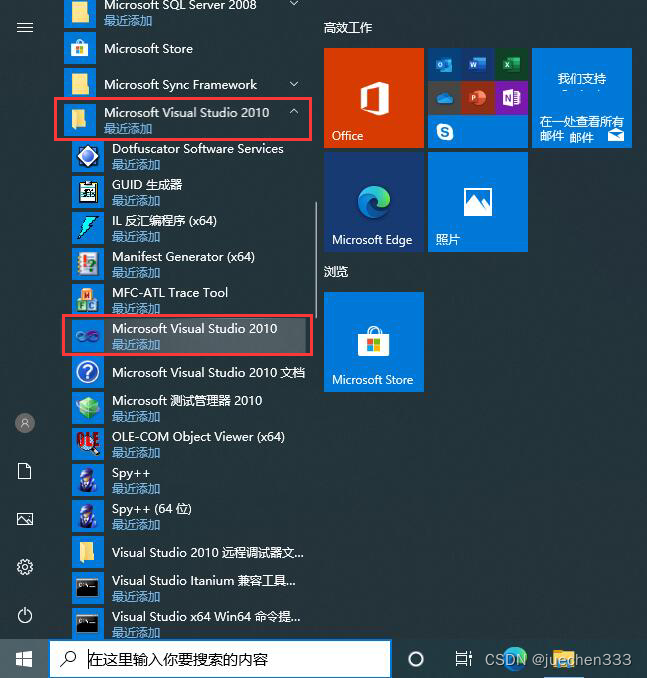
Task: Open Manifest Generator (x64)
Action: [190, 264]
